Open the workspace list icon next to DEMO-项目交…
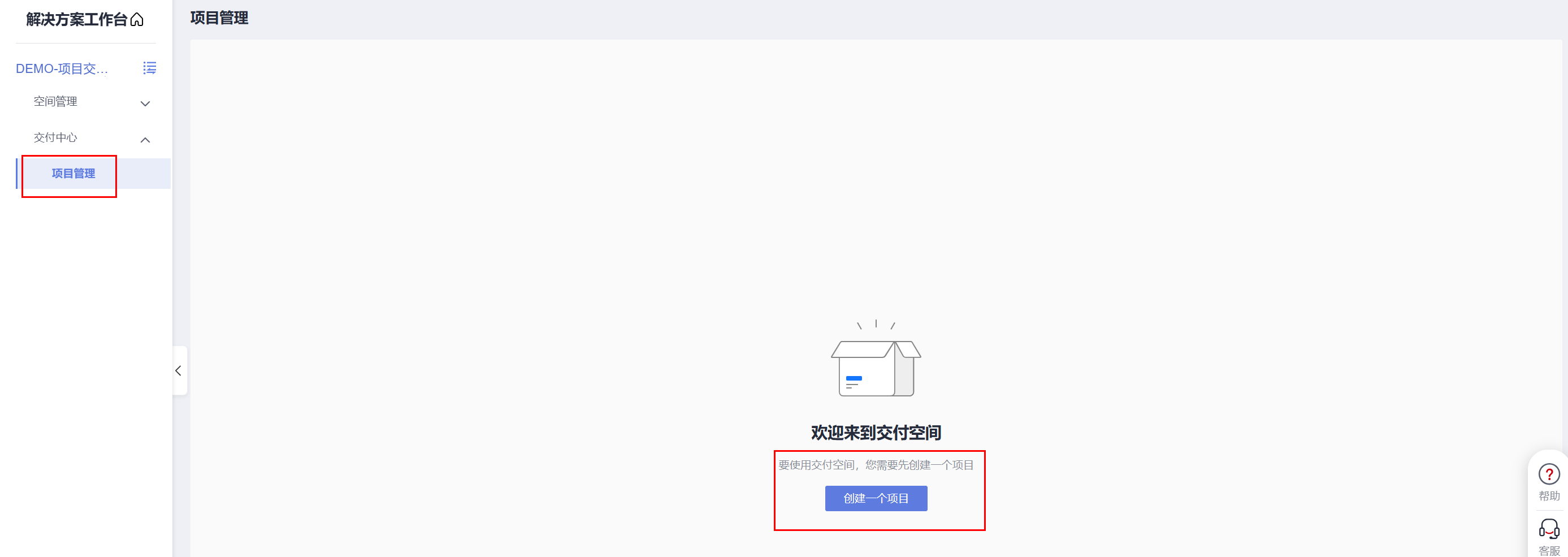Image resolution: width=1568 pixels, height=557 pixels. pos(149,68)
